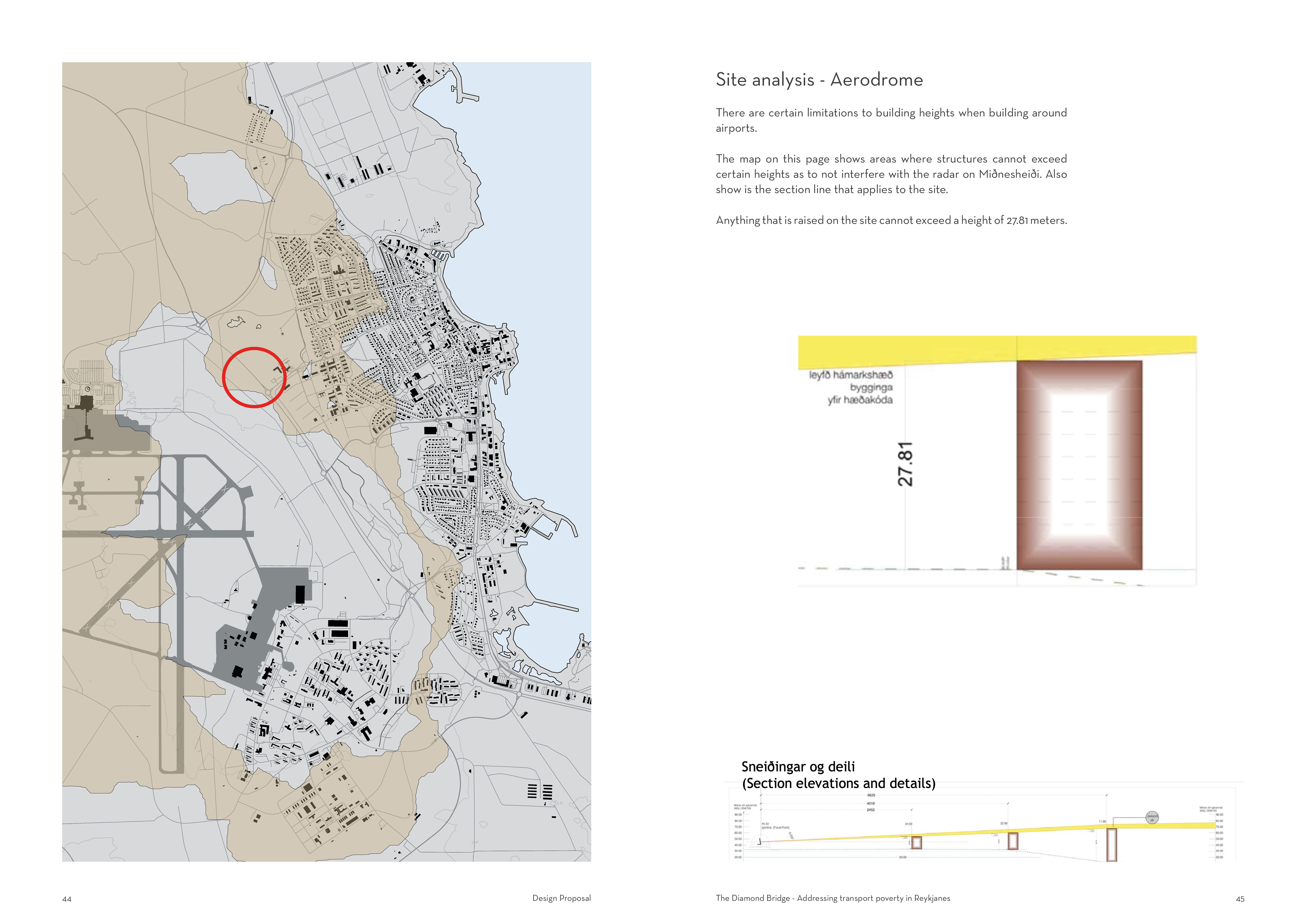
Task: Click page number 45
Action: [x=1240, y=899]
